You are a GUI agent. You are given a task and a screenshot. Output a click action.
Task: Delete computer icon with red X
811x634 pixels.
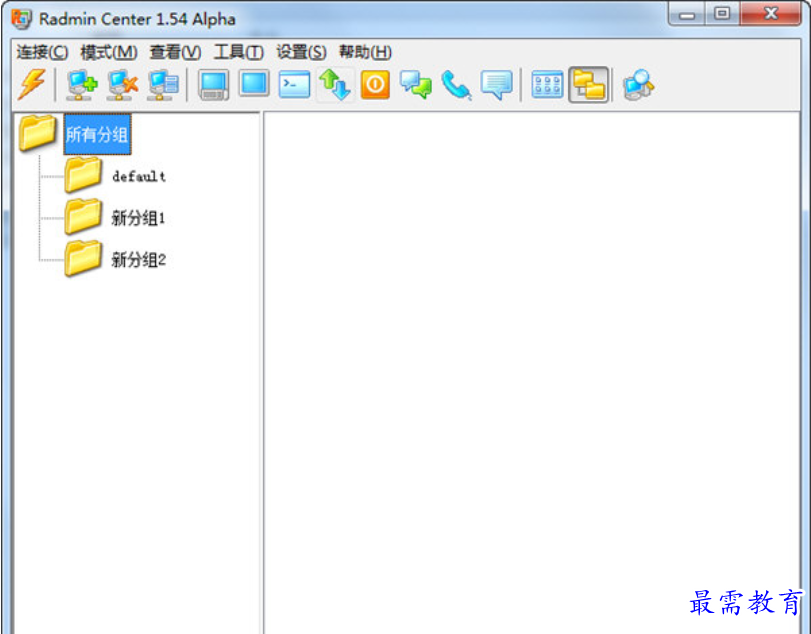(x=122, y=85)
